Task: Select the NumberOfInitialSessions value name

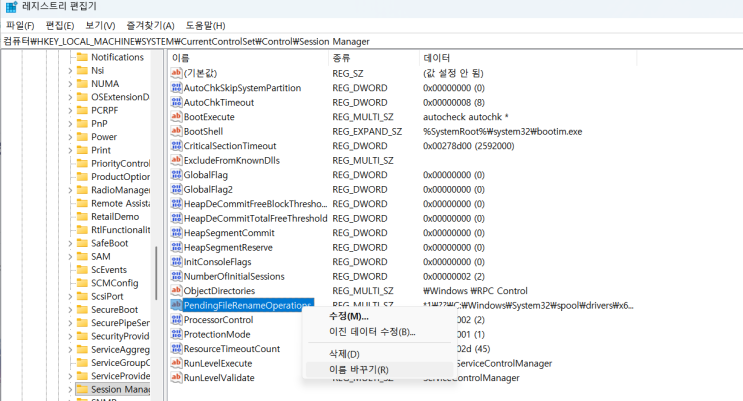Action: pos(234,276)
